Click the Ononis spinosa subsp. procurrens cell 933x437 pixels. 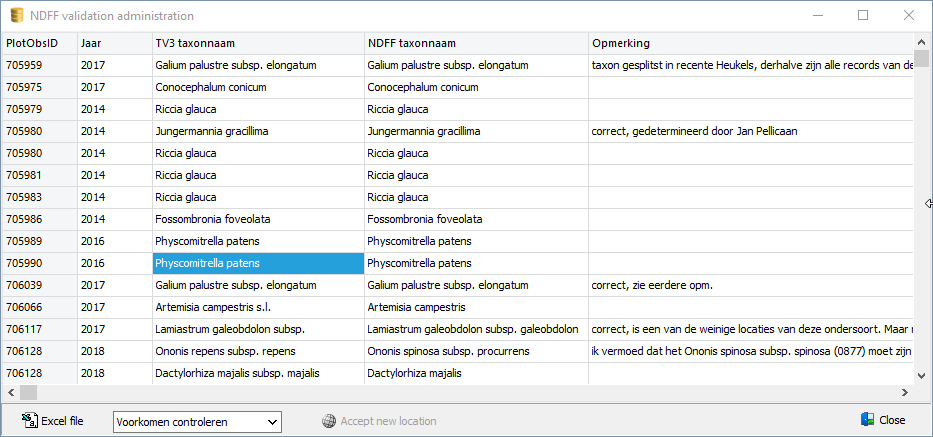[448, 351]
